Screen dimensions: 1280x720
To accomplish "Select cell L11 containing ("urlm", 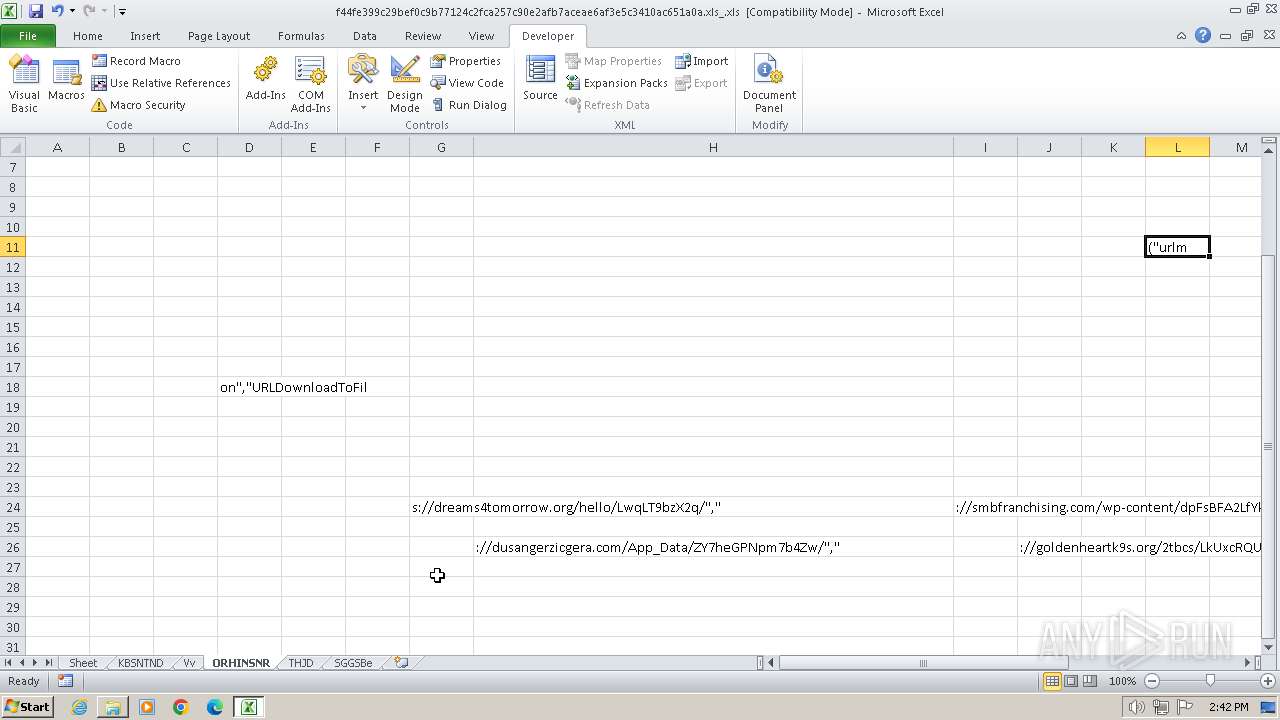I will [x=1177, y=247].
